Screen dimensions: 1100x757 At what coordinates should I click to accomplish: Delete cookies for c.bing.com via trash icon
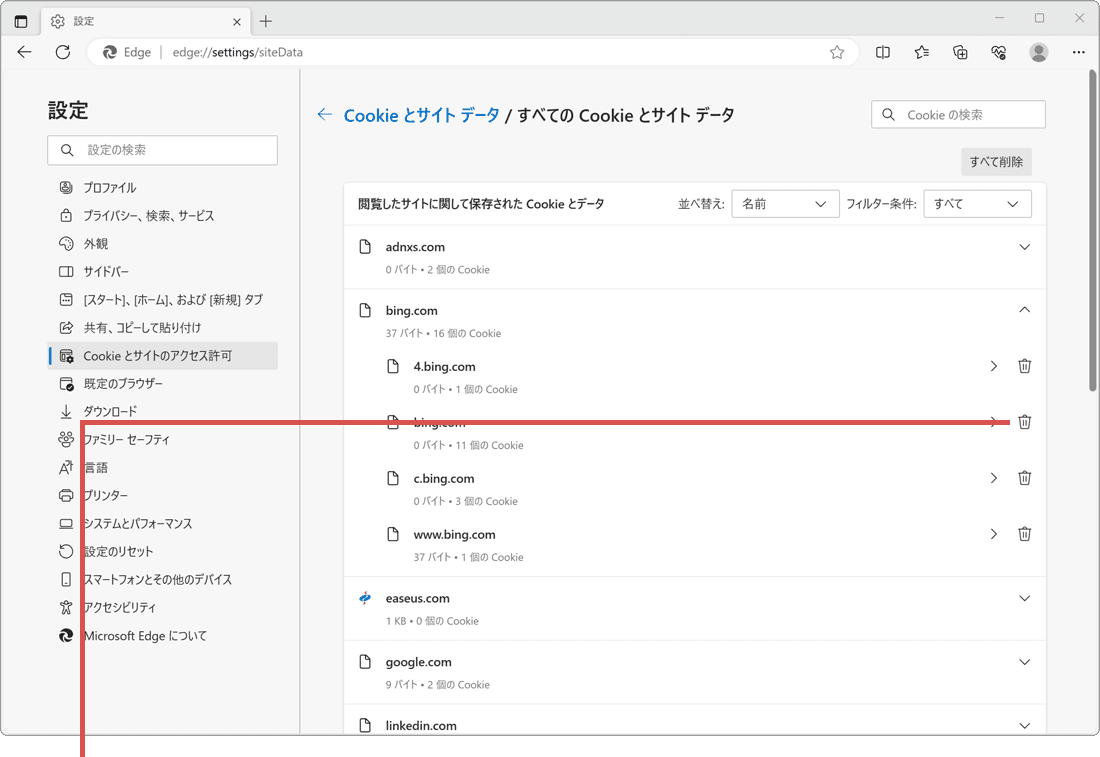click(1024, 477)
